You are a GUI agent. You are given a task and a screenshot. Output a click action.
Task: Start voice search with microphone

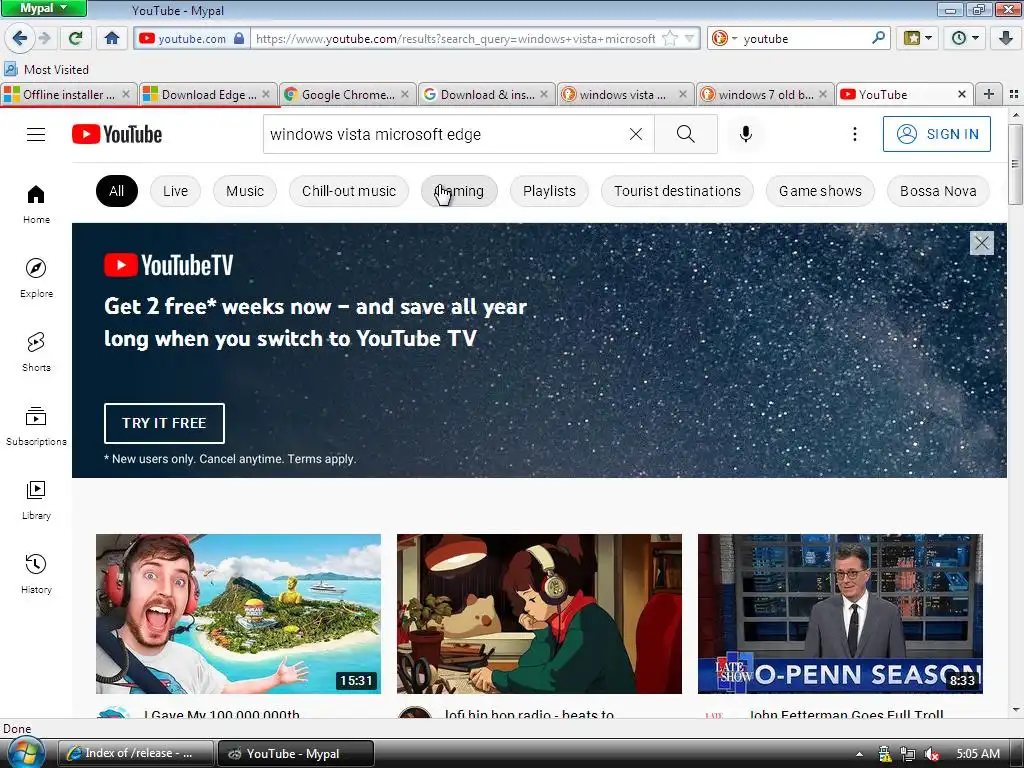[x=746, y=135]
